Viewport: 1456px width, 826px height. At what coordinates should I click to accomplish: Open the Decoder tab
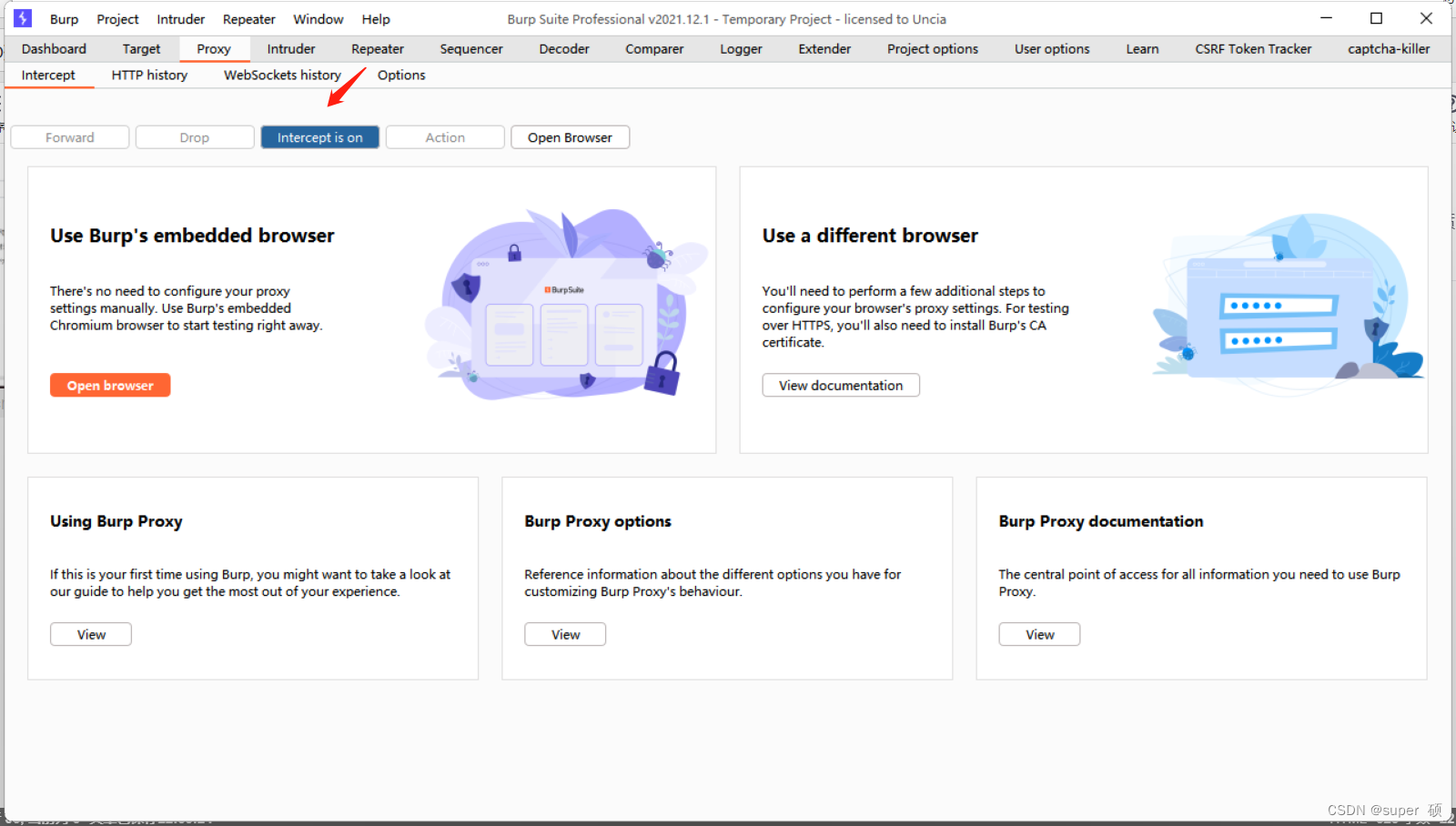click(564, 49)
